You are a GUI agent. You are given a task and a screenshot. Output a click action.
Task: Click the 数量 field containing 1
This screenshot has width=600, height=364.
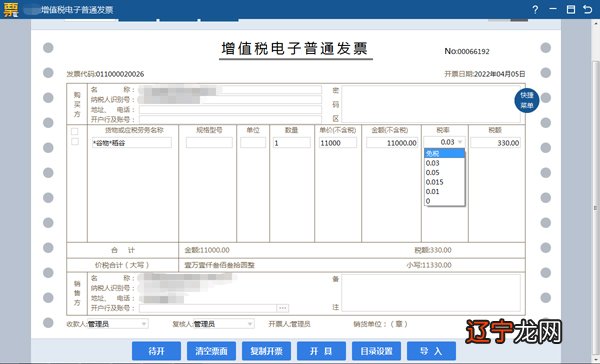pos(292,143)
